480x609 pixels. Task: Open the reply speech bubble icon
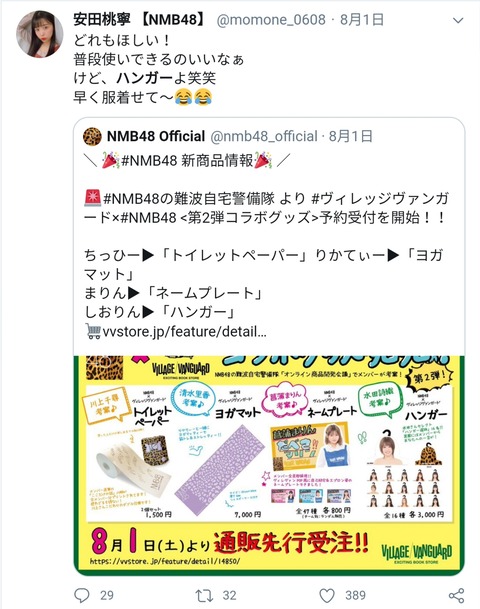point(82,595)
